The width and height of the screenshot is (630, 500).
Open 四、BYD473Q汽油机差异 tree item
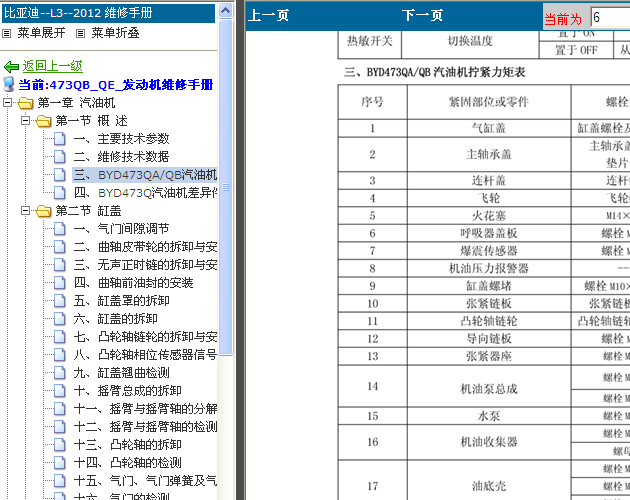(x=145, y=193)
